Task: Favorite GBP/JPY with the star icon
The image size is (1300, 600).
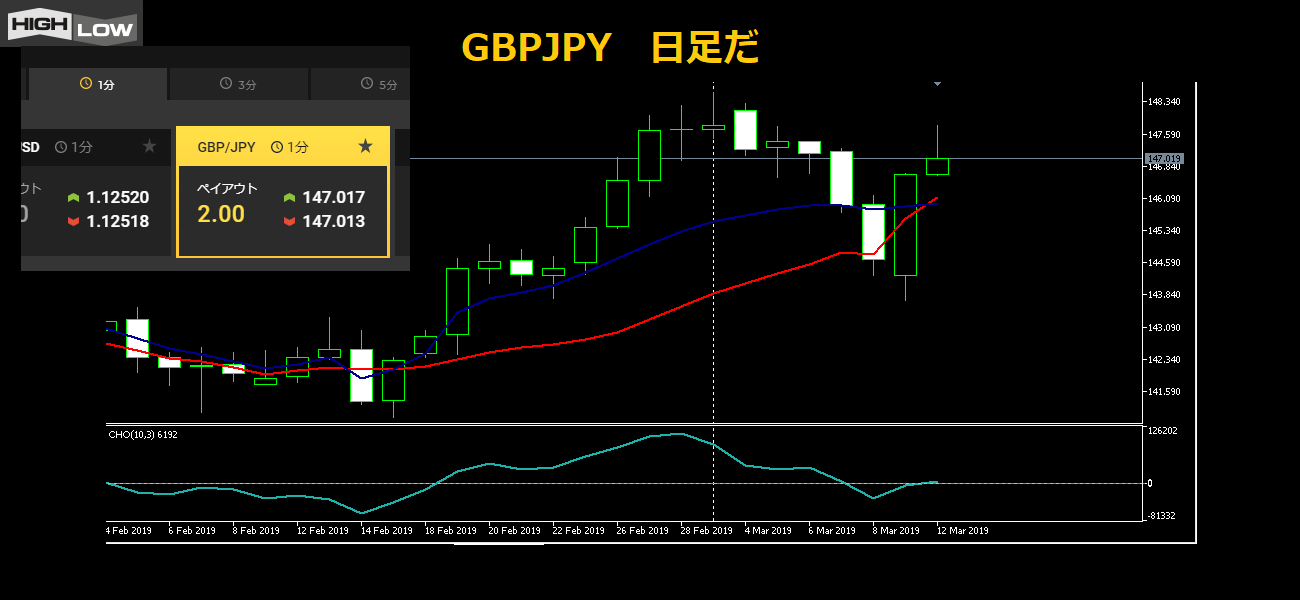Action: coord(365,147)
